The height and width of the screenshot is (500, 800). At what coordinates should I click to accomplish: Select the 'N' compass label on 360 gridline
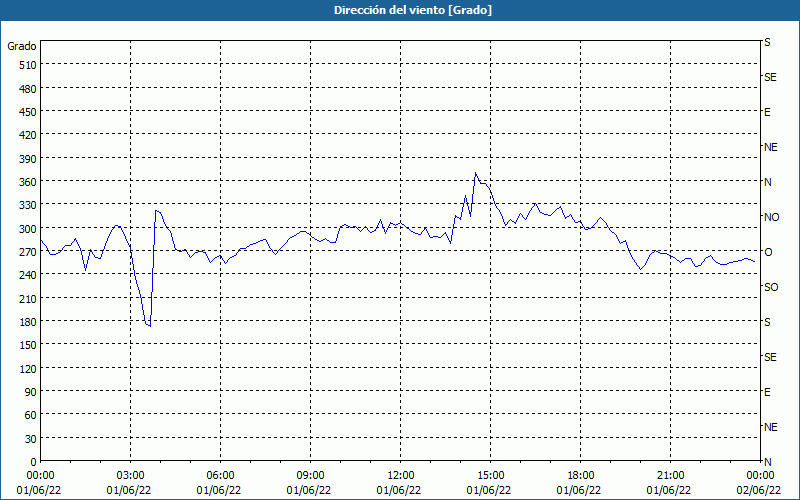click(767, 182)
